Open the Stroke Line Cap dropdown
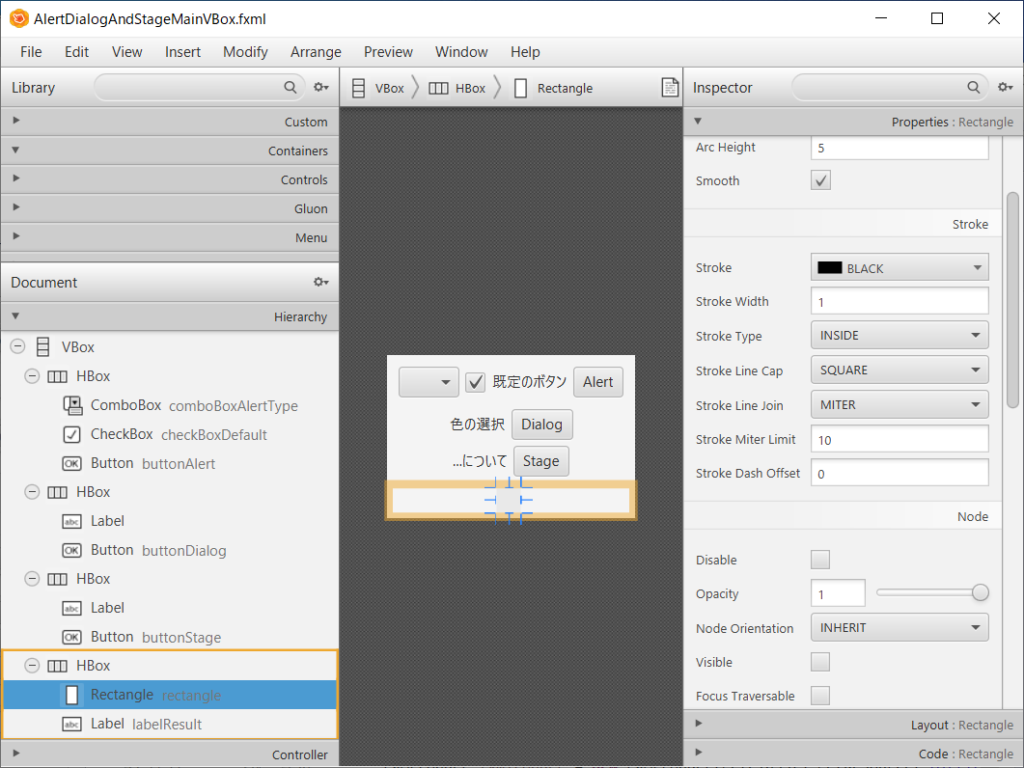This screenshot has width=1024, height=768. (898, 370)
